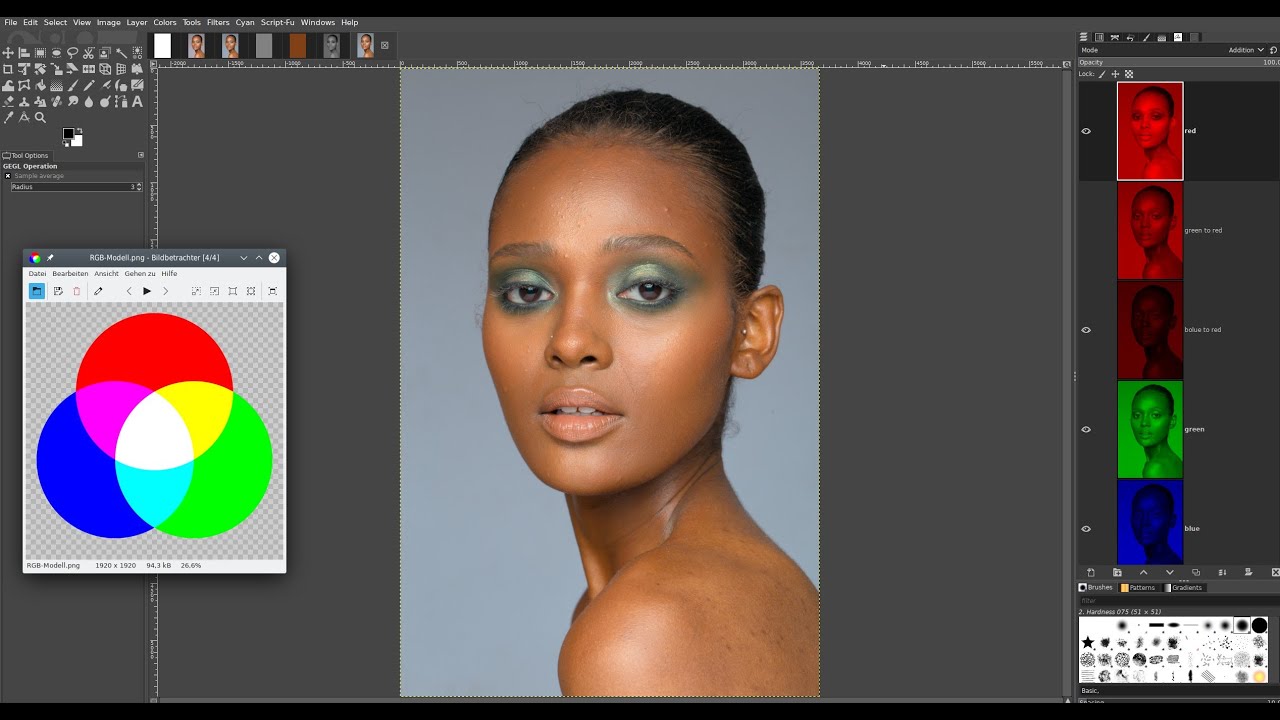This screenshot has width=1280, height=720.
Task: Toggle visibility of the red layer
Action: click(x=1086, y=131)
